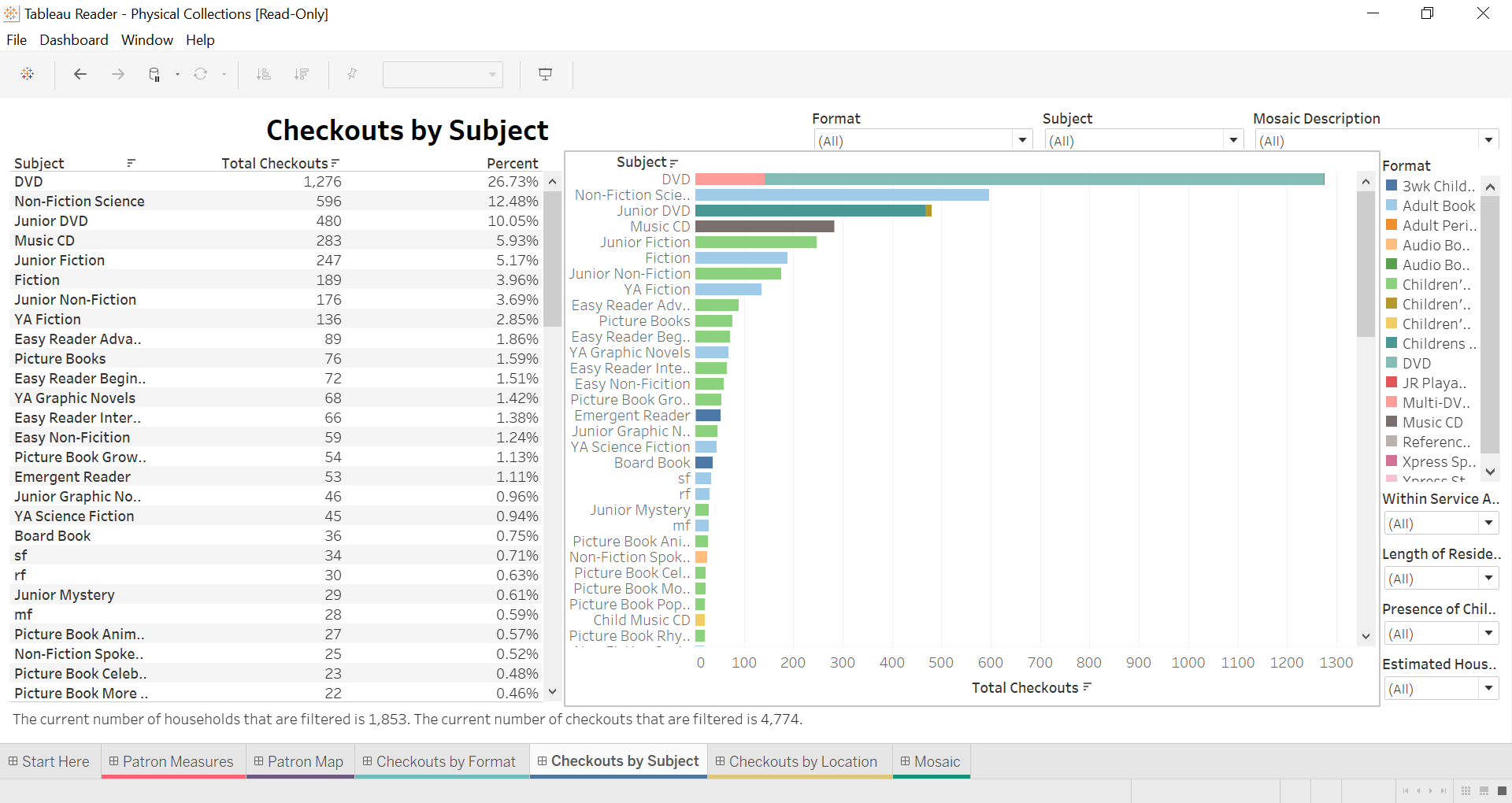
Task: Click the Format legend scroll down arrow
Action: (1489, 472)
